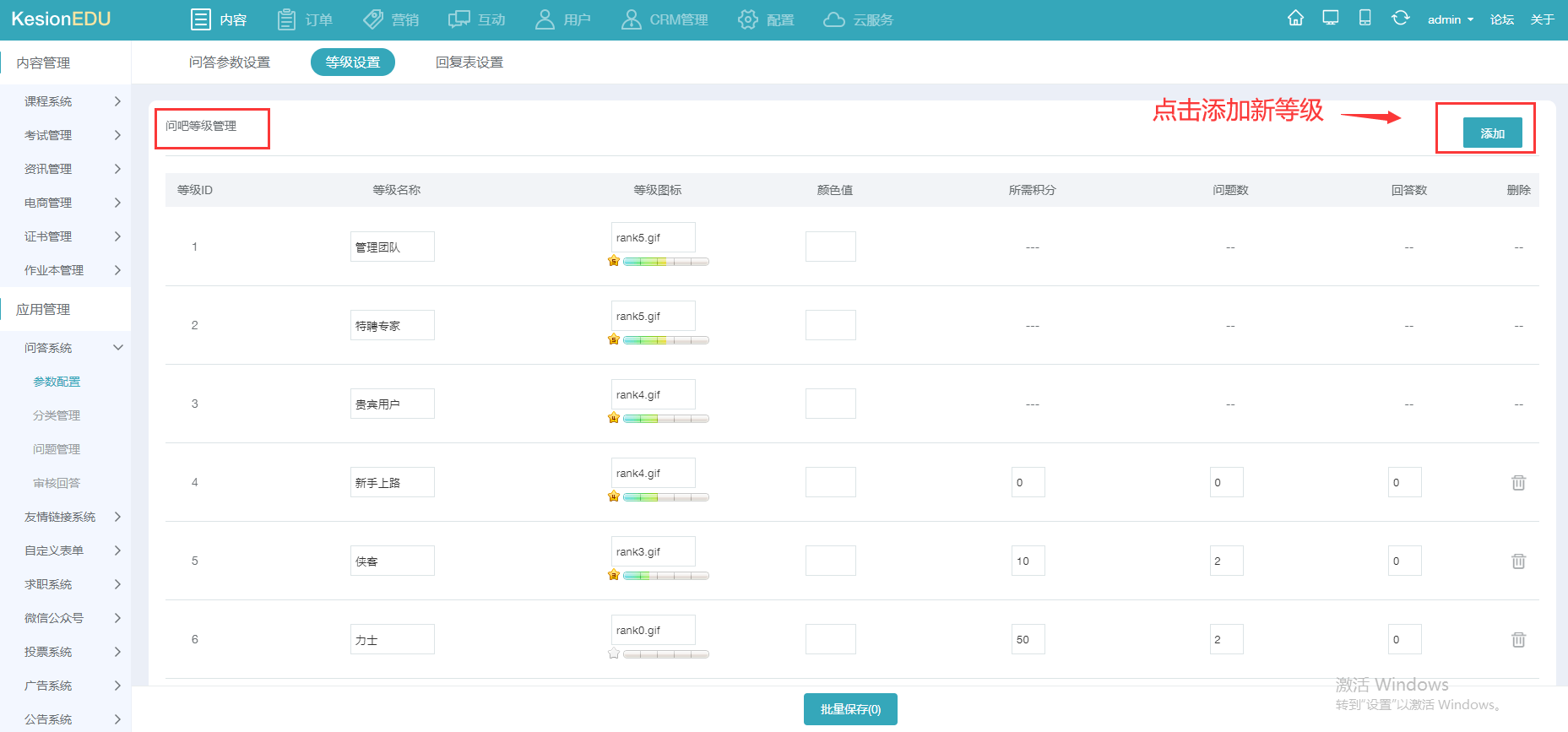Delete the 侠客 level using trash icon
Image resolution: width=1568 pixels, height=732 pixels.
pyautogui.click(x=1518, y=561)
